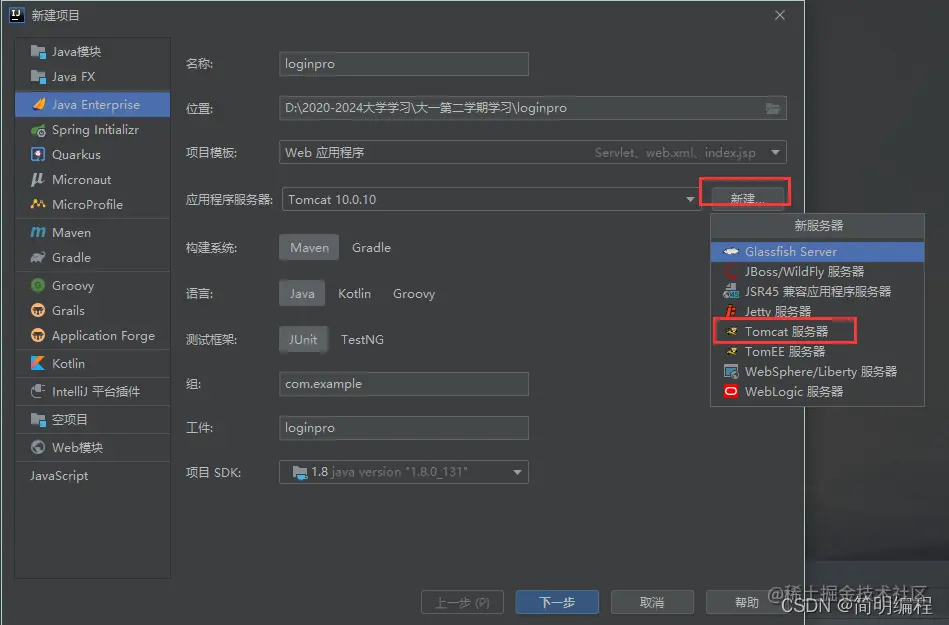Switch project language to Groovy
949x625 pixels.
413,293
